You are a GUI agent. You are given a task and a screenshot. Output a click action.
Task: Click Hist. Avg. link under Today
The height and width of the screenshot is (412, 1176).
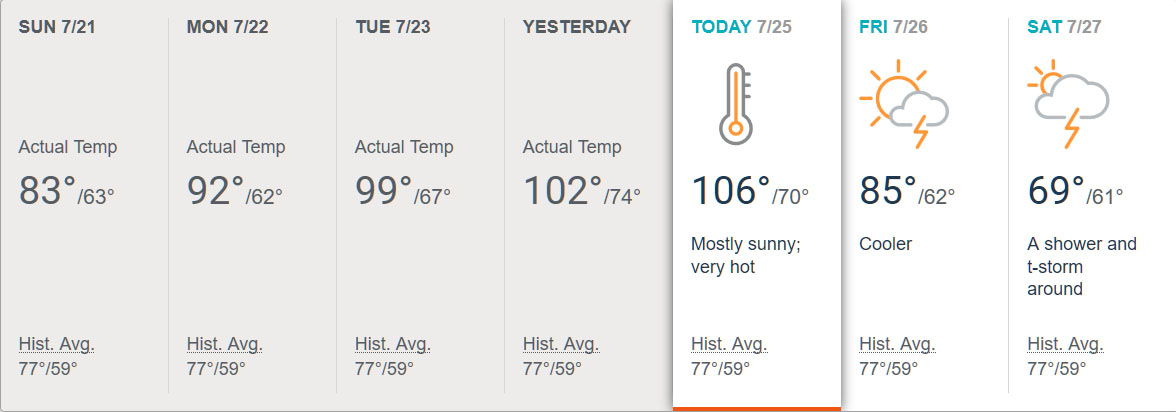(x=728, y=345)
